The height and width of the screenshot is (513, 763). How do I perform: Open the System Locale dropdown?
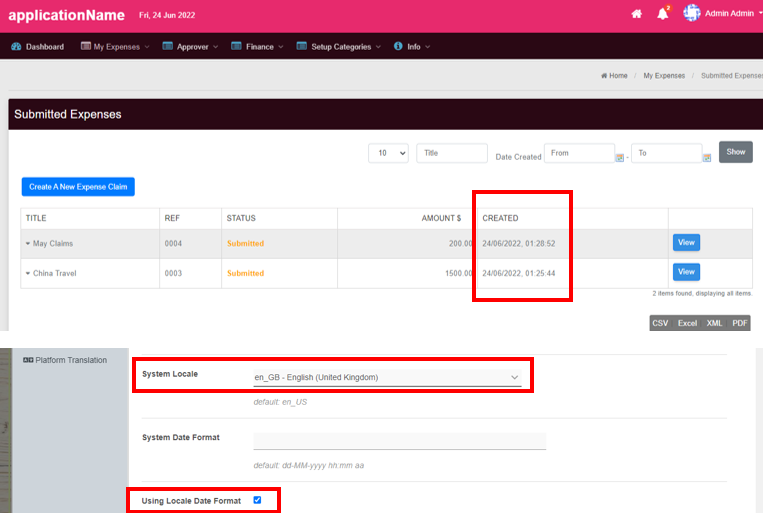pyautogui.click(x=387, y=377)
